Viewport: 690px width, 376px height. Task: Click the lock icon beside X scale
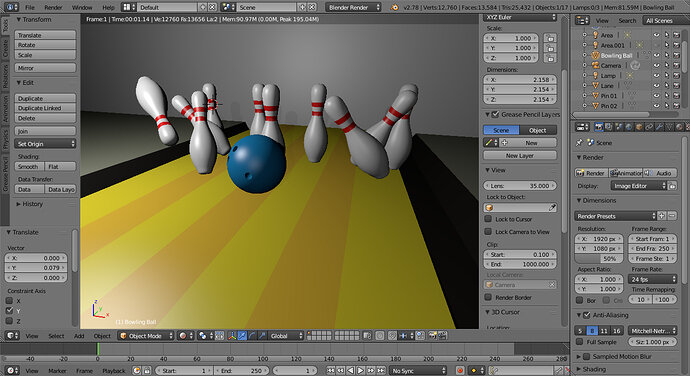550,38
